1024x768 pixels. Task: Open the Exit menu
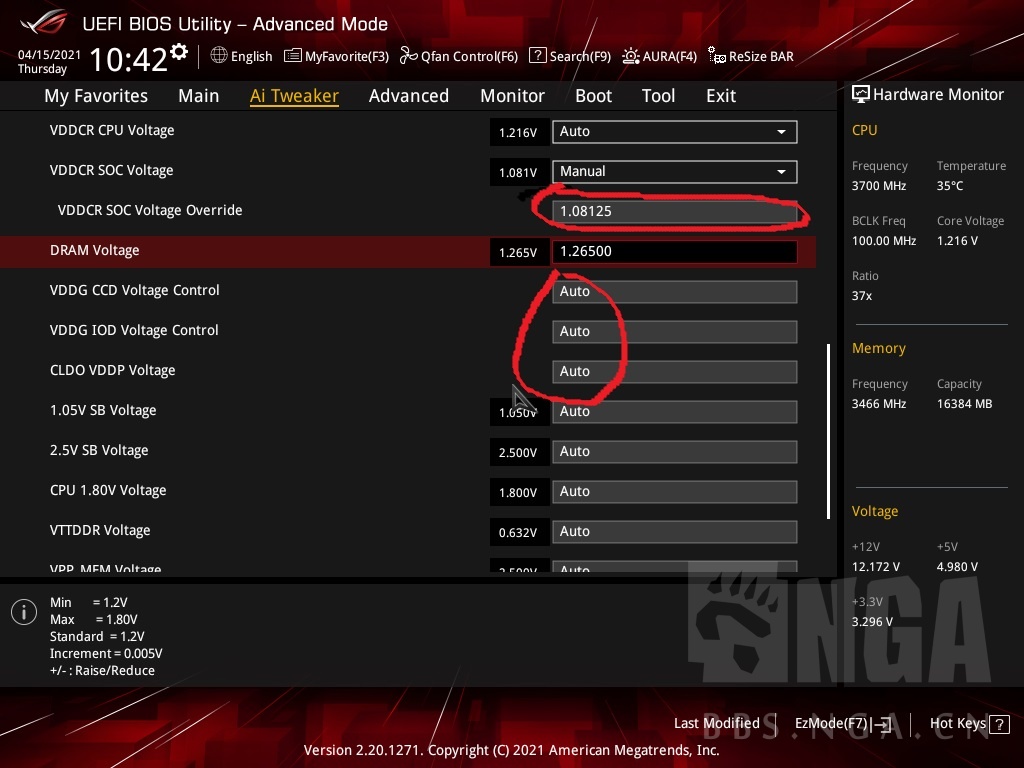[720, 96]
